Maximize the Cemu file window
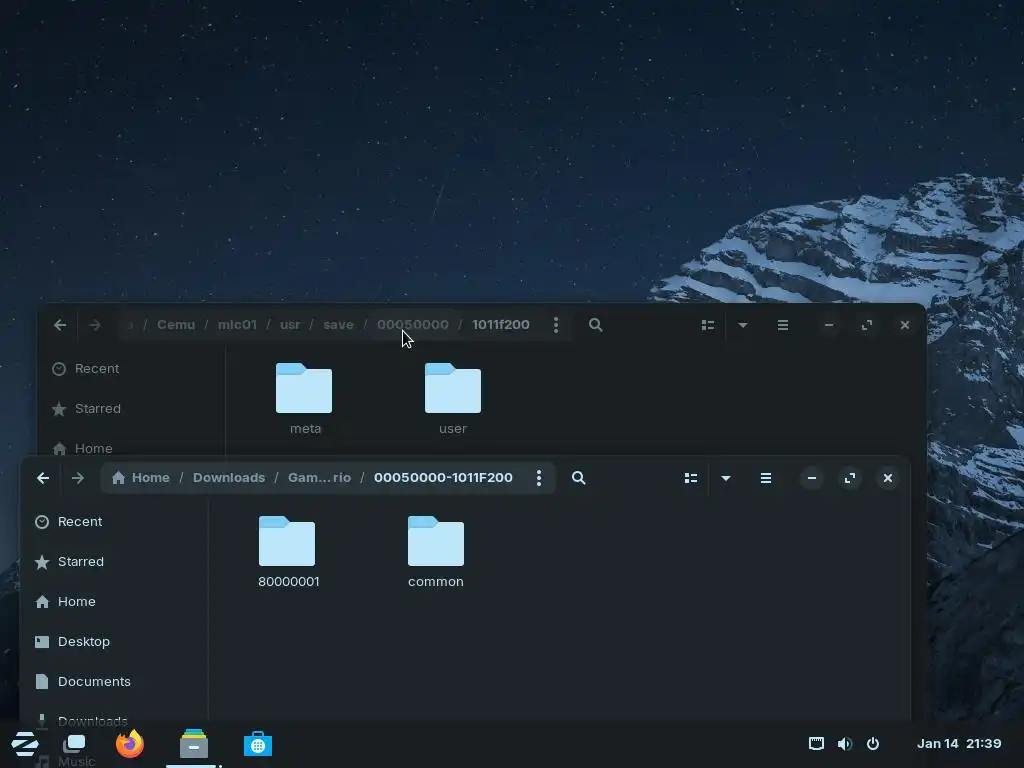The width and height of the screenshot is (1024, 768). click(867, 325)
